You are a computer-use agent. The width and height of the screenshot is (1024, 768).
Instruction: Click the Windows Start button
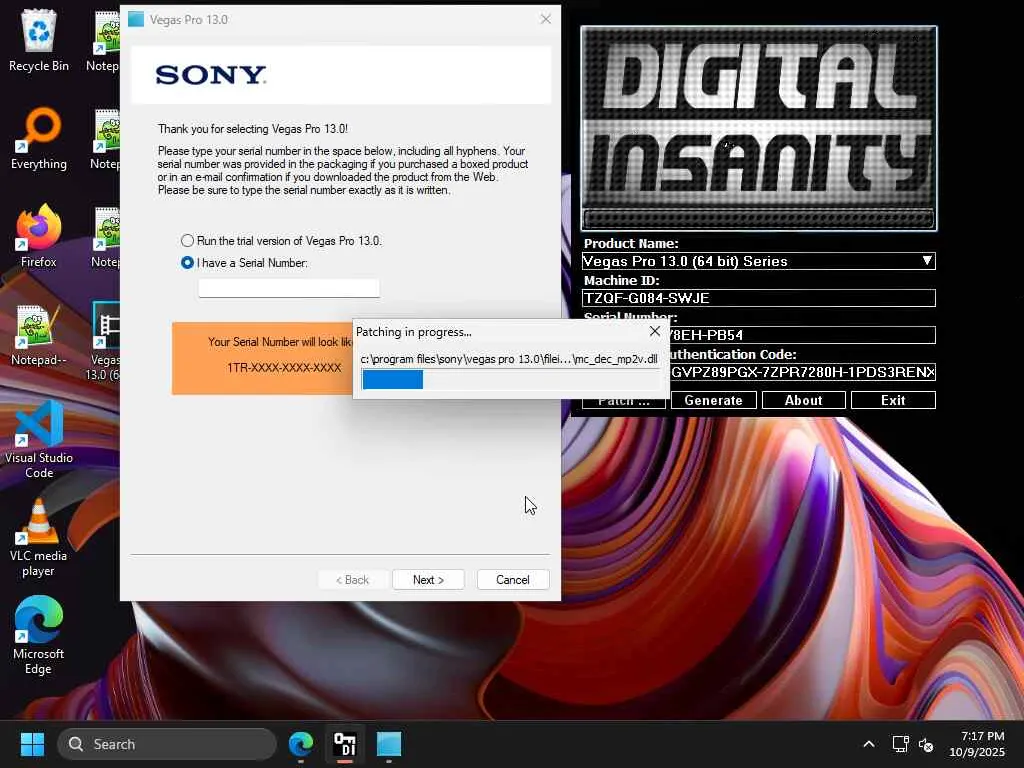coord(32,744)
